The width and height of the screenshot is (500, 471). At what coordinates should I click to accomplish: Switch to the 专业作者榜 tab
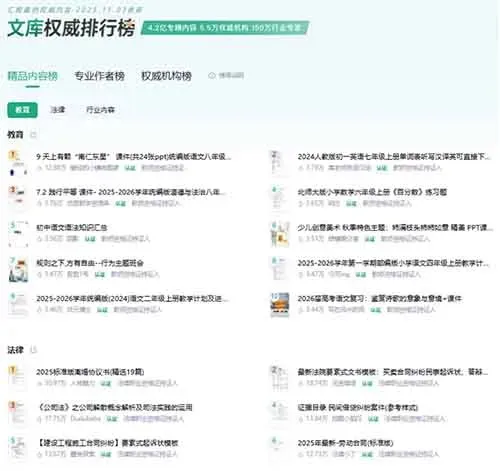pyautogui.click(x=99, y=76)
